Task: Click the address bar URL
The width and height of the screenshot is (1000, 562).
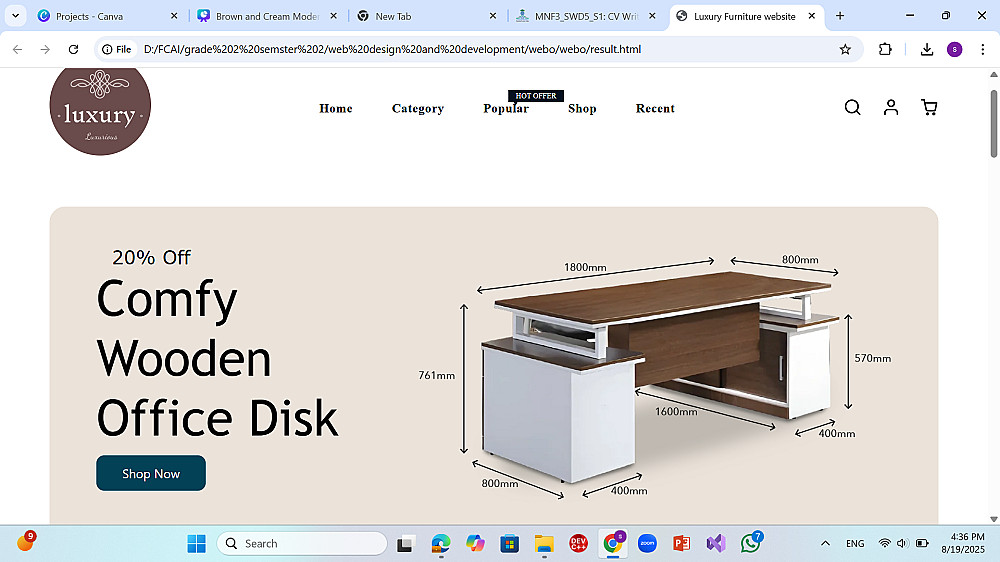Action: 392,49
